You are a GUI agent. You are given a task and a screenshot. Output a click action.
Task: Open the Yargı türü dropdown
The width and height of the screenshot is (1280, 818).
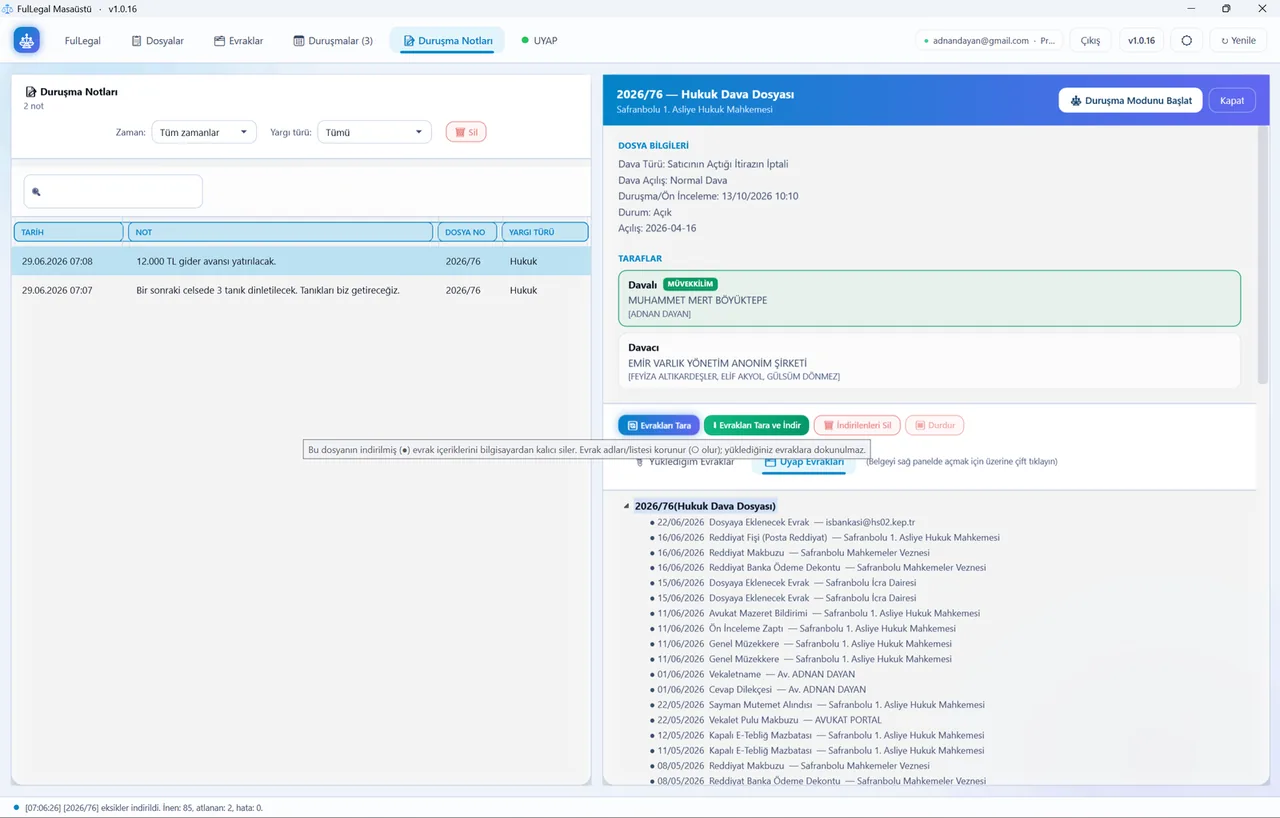[374, 132]
